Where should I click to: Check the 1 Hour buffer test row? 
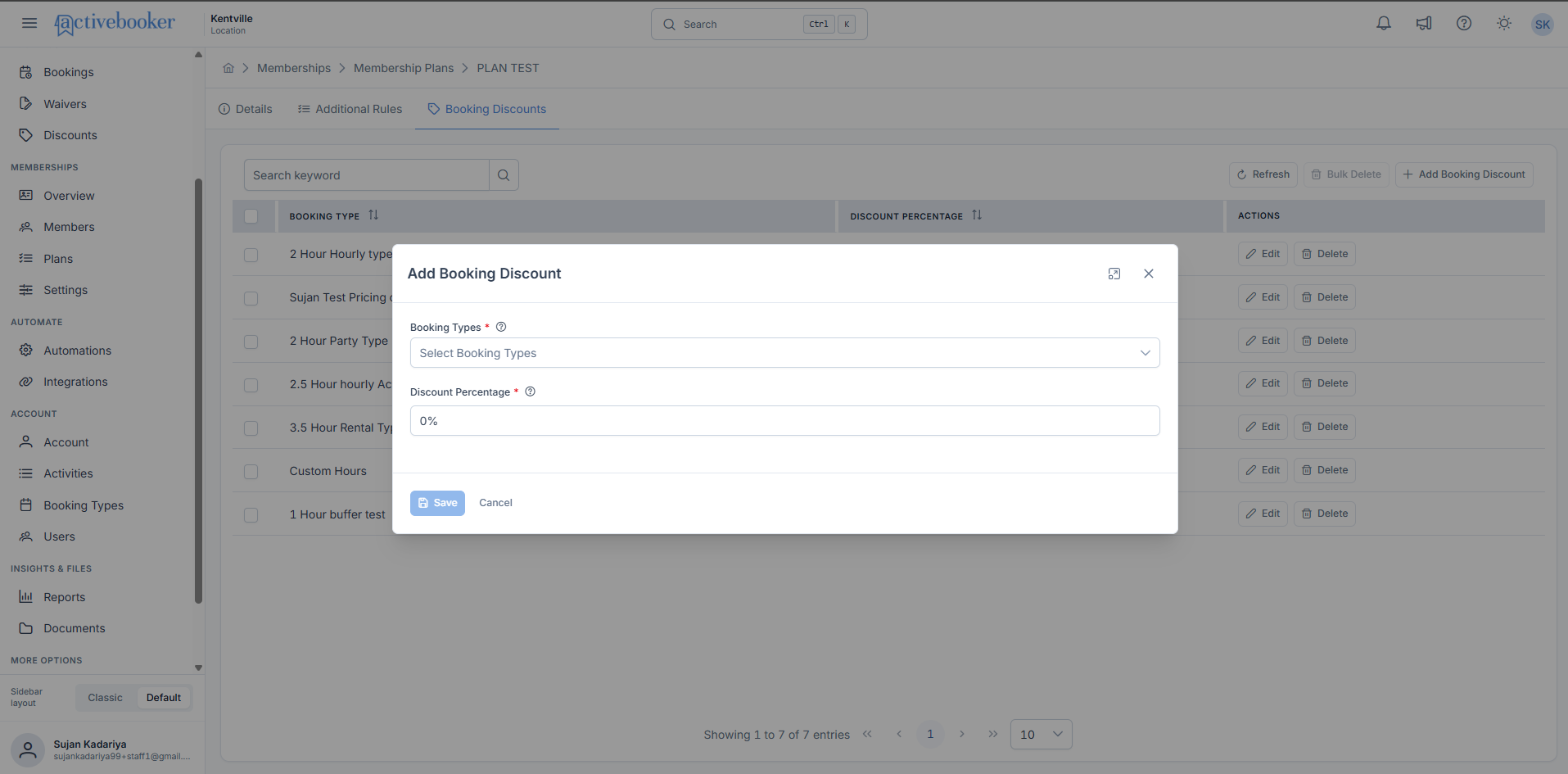251,515
